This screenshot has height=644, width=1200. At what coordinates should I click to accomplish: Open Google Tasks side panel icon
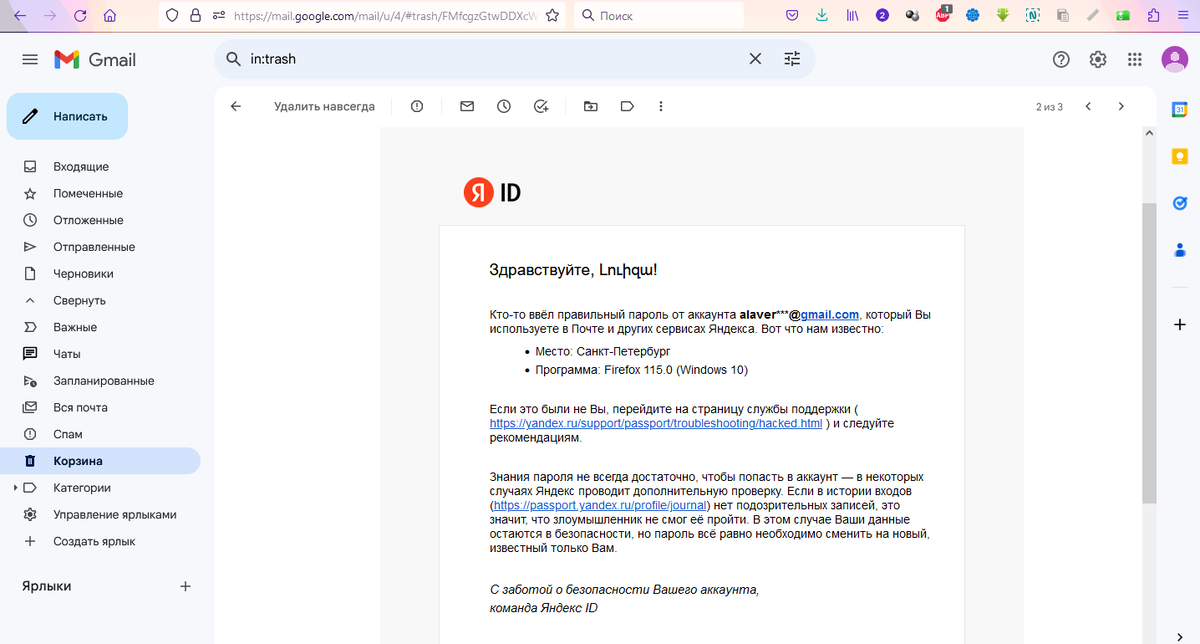click(1179, 203)
